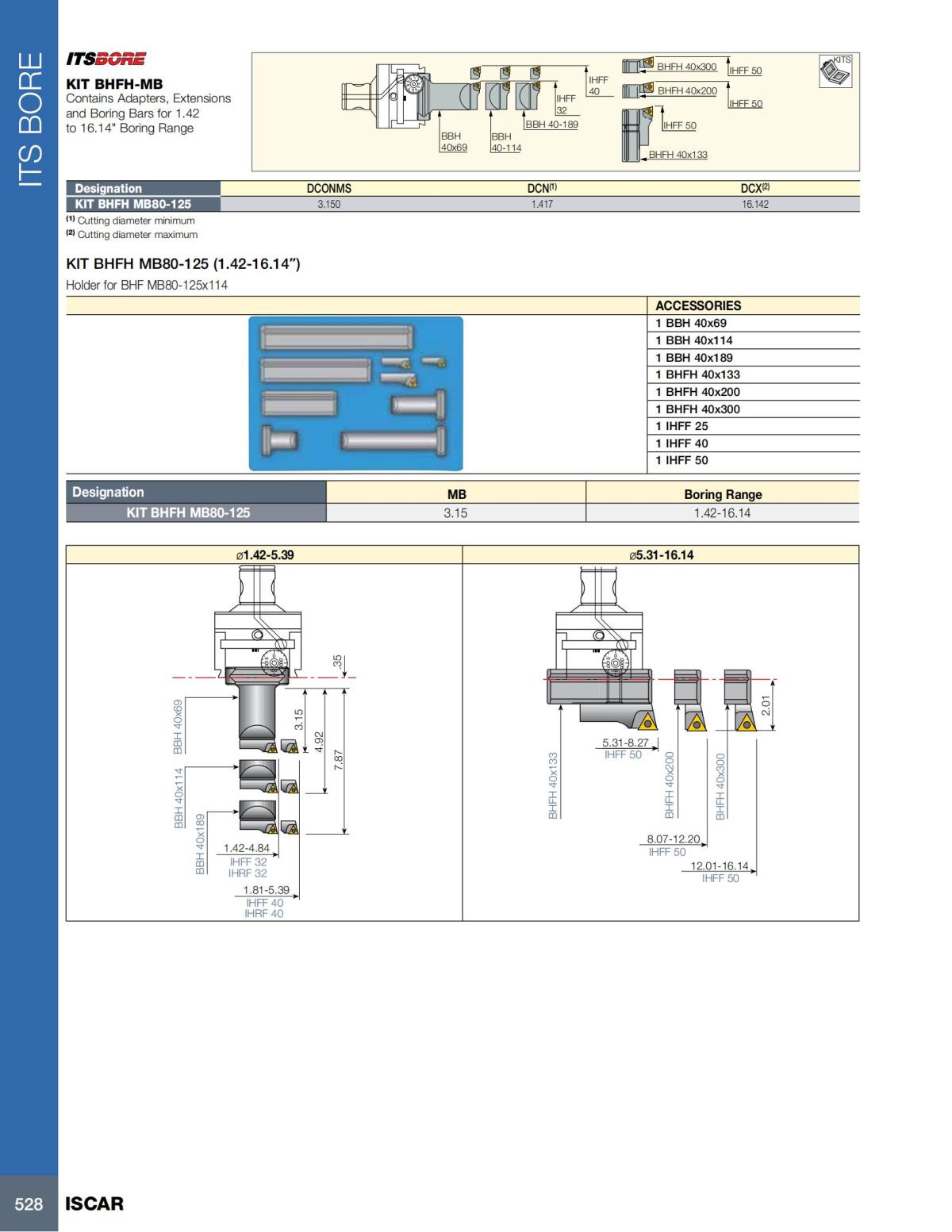Select the heading 'KIT BHFH-MB'

coord(114,83)
